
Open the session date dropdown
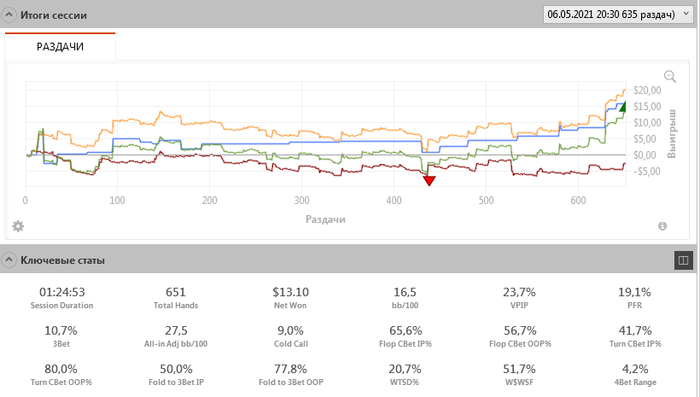(x=618, y=14)
